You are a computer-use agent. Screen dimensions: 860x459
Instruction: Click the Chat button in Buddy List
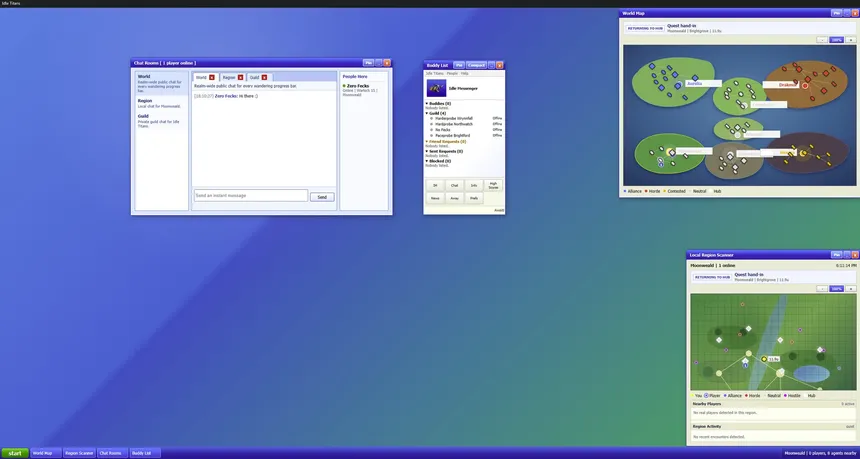pyautogui.click(x=454, y=185)
